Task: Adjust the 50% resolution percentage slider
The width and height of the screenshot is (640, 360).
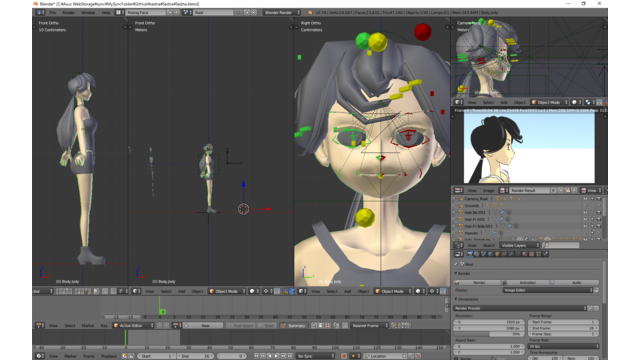Action: click(489, 334)
